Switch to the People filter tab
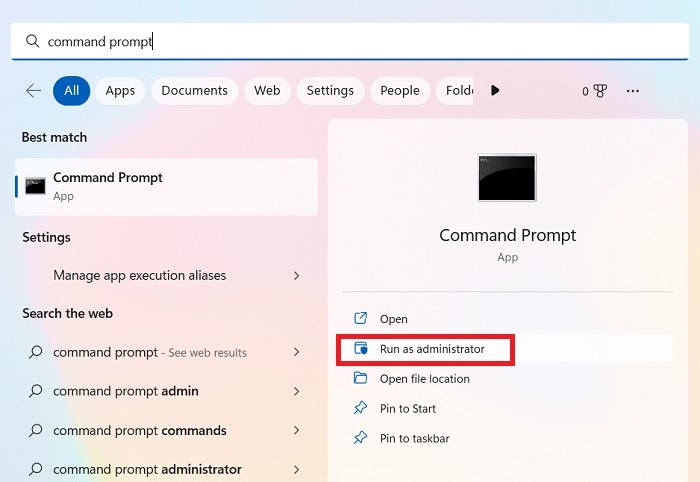 pos(400,91)
